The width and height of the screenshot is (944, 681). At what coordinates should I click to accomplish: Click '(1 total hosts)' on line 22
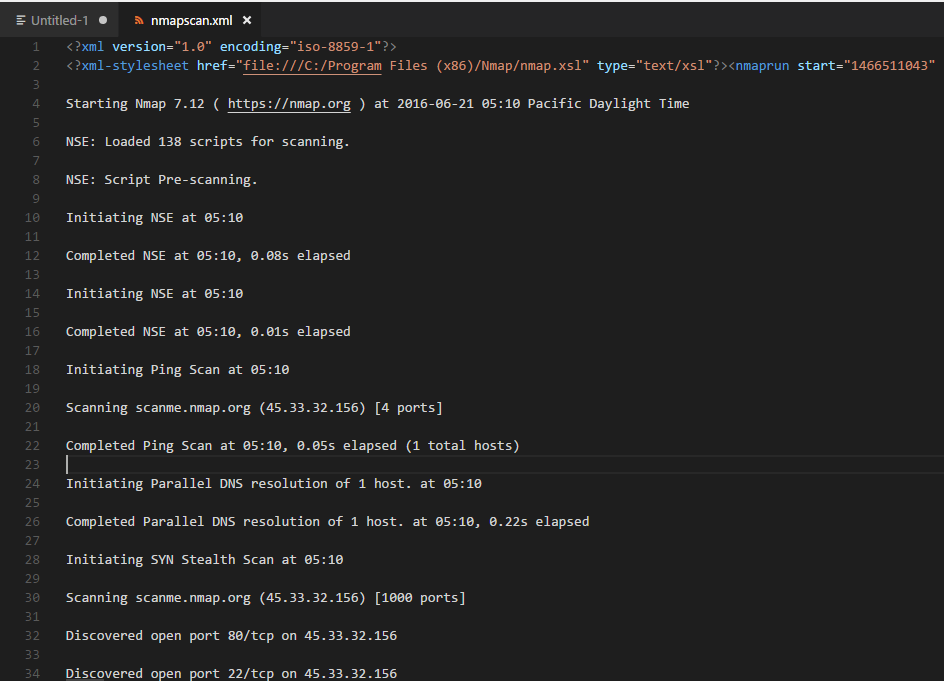462,446
